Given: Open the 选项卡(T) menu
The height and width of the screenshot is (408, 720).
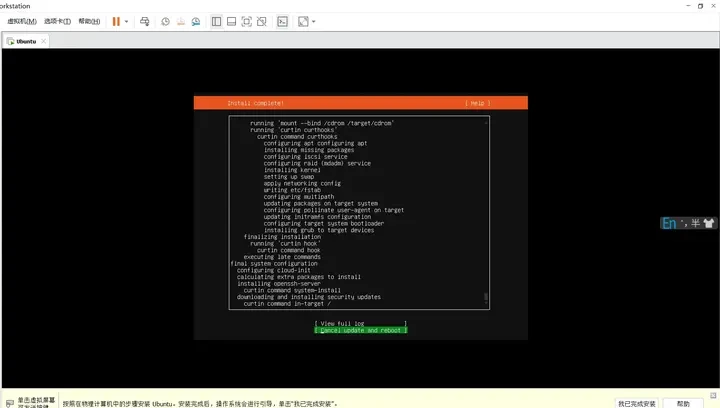Looking at the screenshot, I should click(x=57, y=21).
